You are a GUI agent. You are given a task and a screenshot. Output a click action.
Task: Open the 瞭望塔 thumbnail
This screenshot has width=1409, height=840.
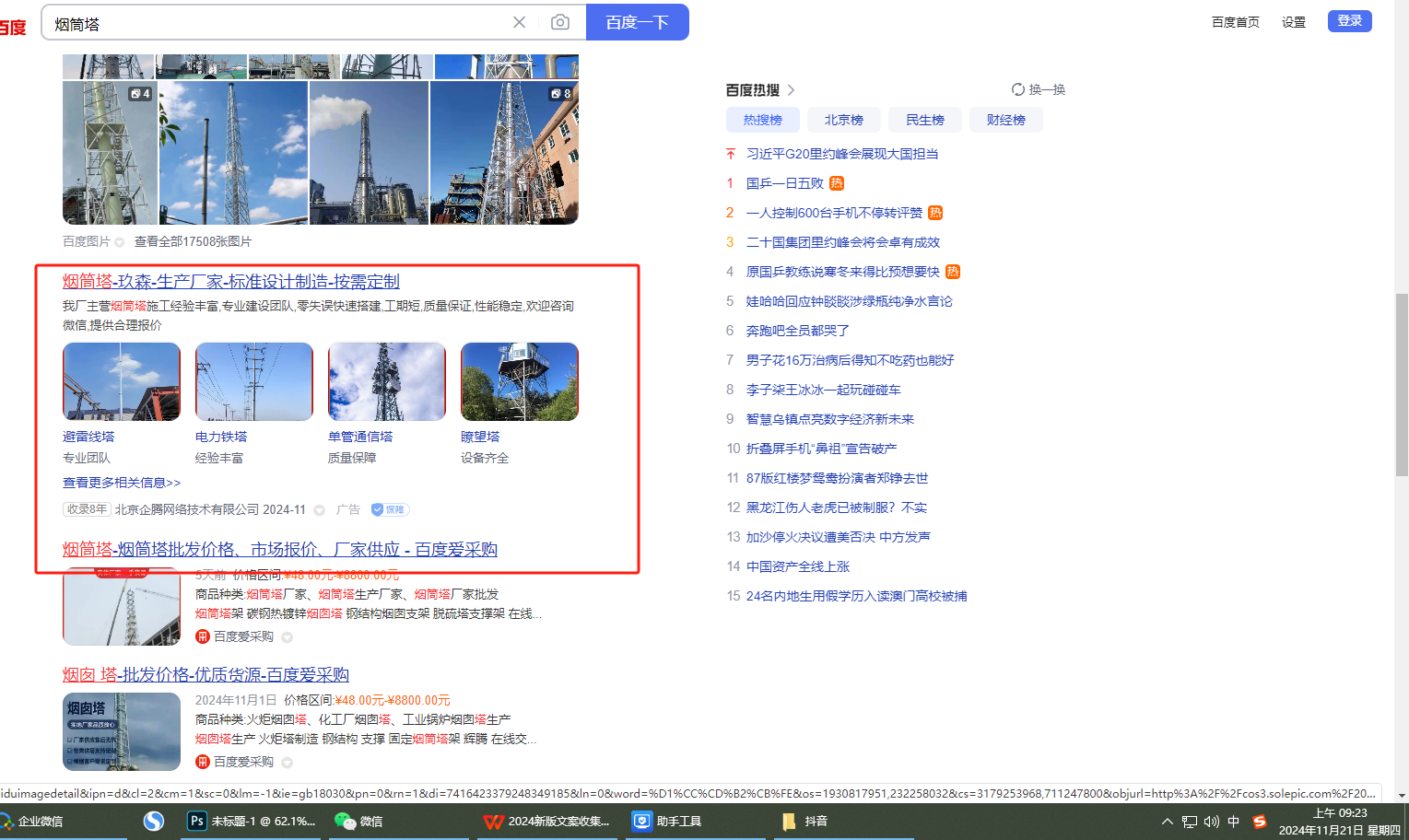[520, 382]
